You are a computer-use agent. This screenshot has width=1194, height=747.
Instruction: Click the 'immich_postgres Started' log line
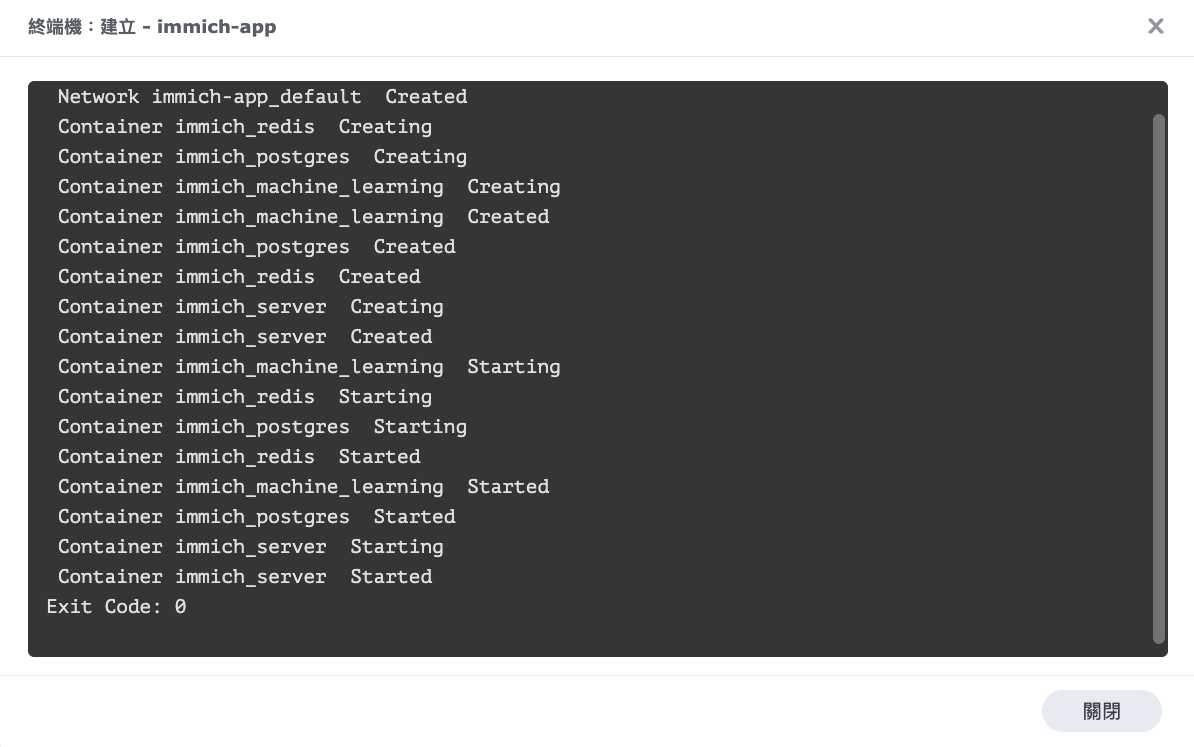(257, 517)
